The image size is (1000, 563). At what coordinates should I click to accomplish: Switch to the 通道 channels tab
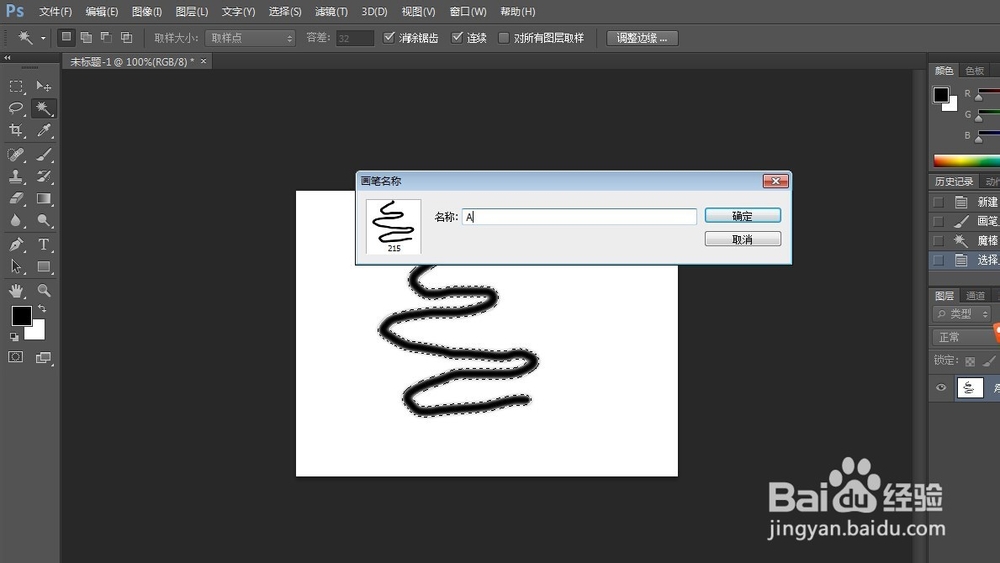coord(975,295)
